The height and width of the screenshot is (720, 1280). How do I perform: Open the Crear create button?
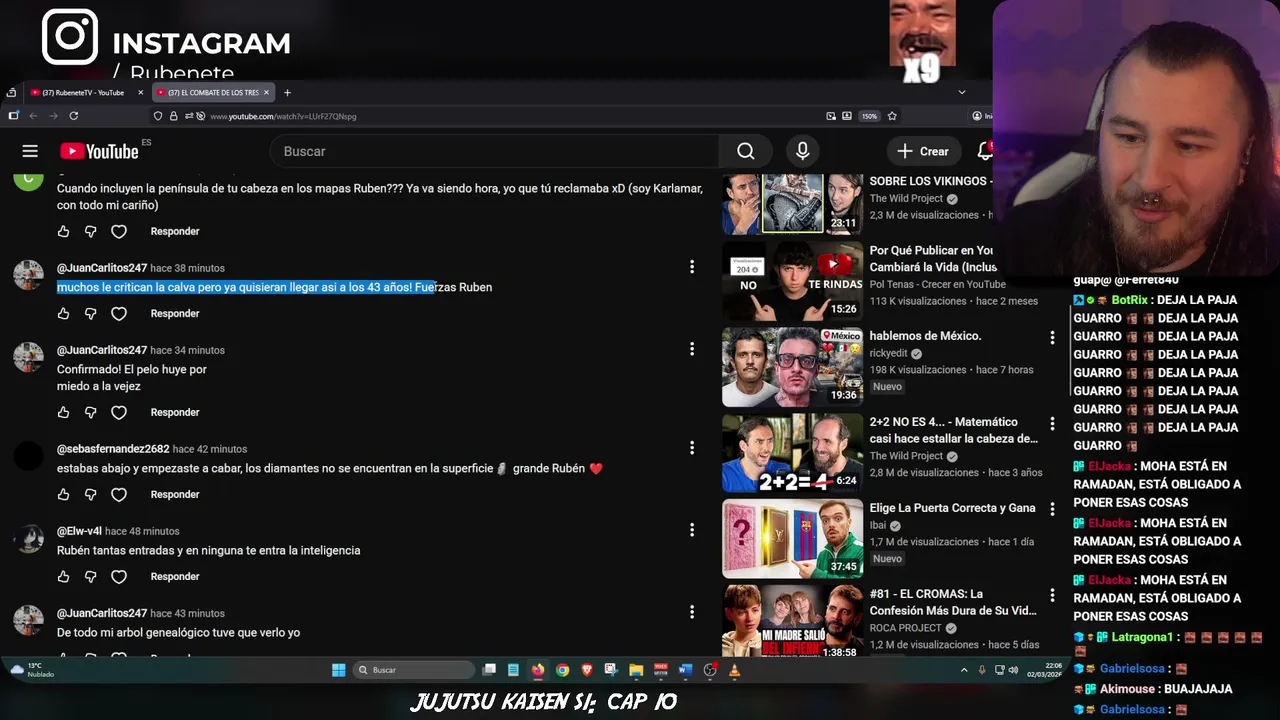[x=923, y=151]
